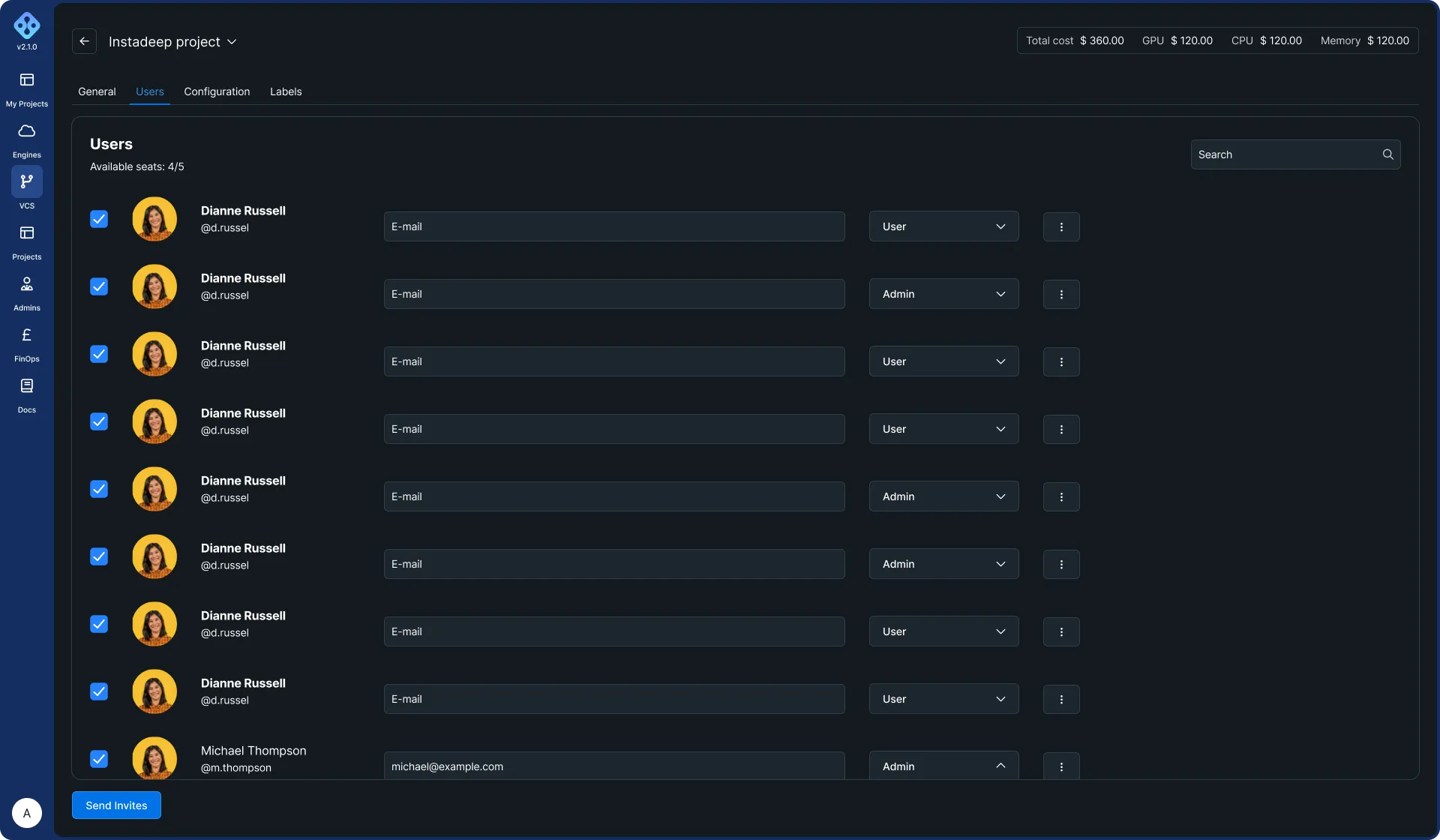Uncheck Michael Thompson's row checkbox
Viewport: 1440px width, 840px height.
tap(99, 759)
